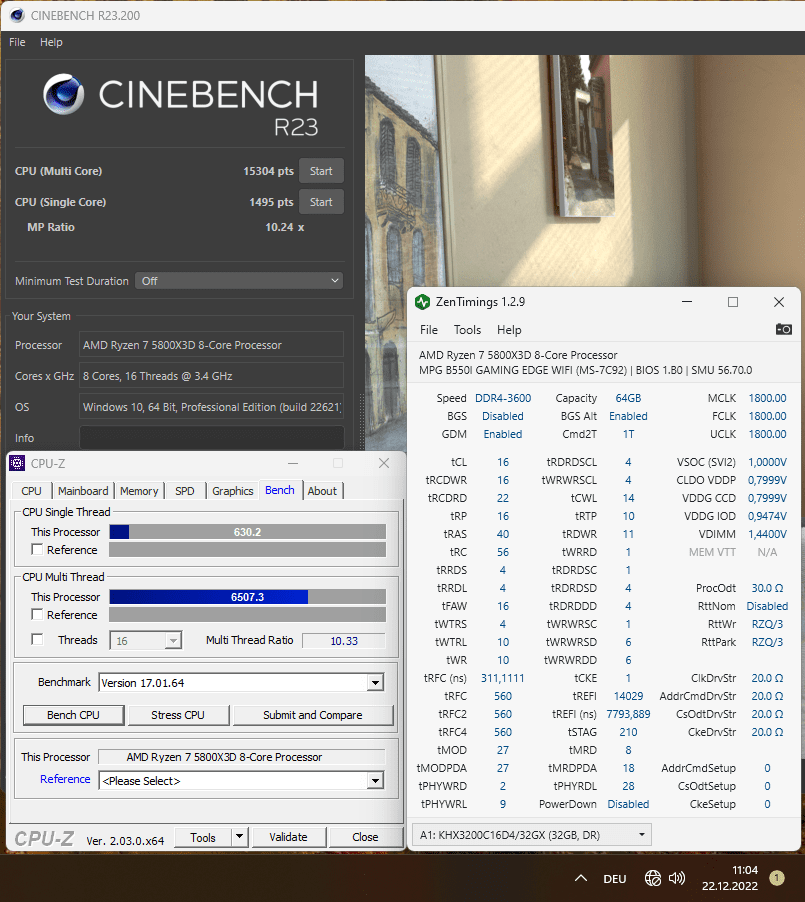Click the ZenTimings green app icon
The width and height of the screenshot is (805, 902).
click(x=423, y=302)
